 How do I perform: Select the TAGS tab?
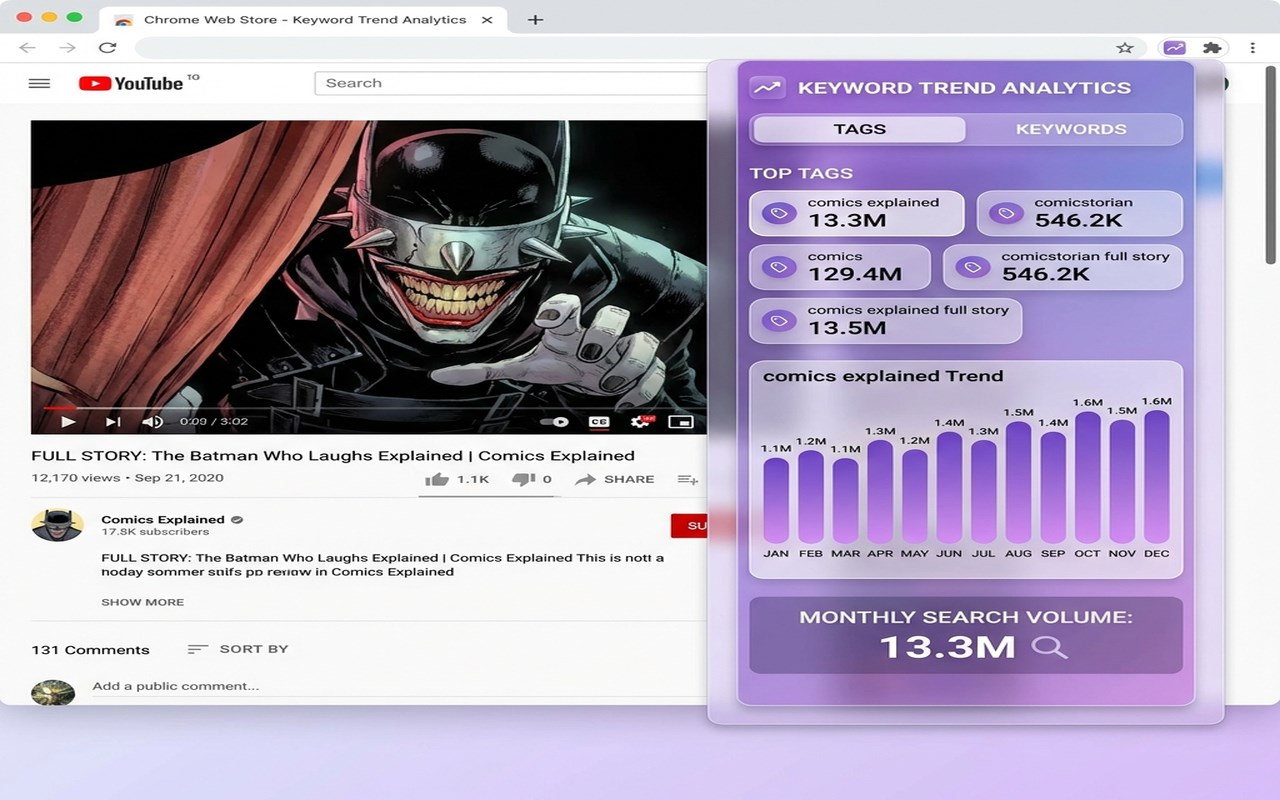859,129
